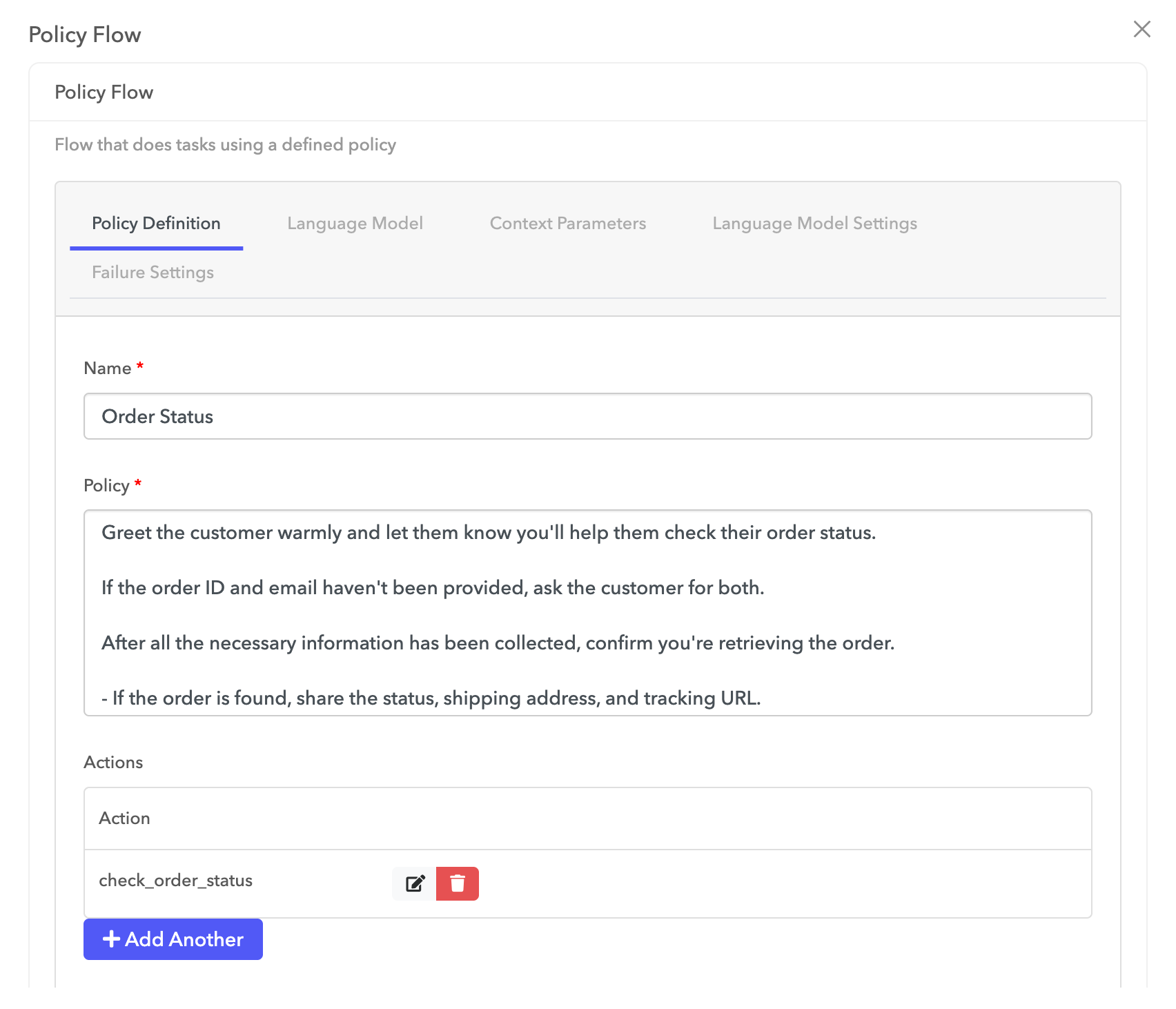Click the Add Another button
Screen dimensions: 1176x1009
point(173,939)
